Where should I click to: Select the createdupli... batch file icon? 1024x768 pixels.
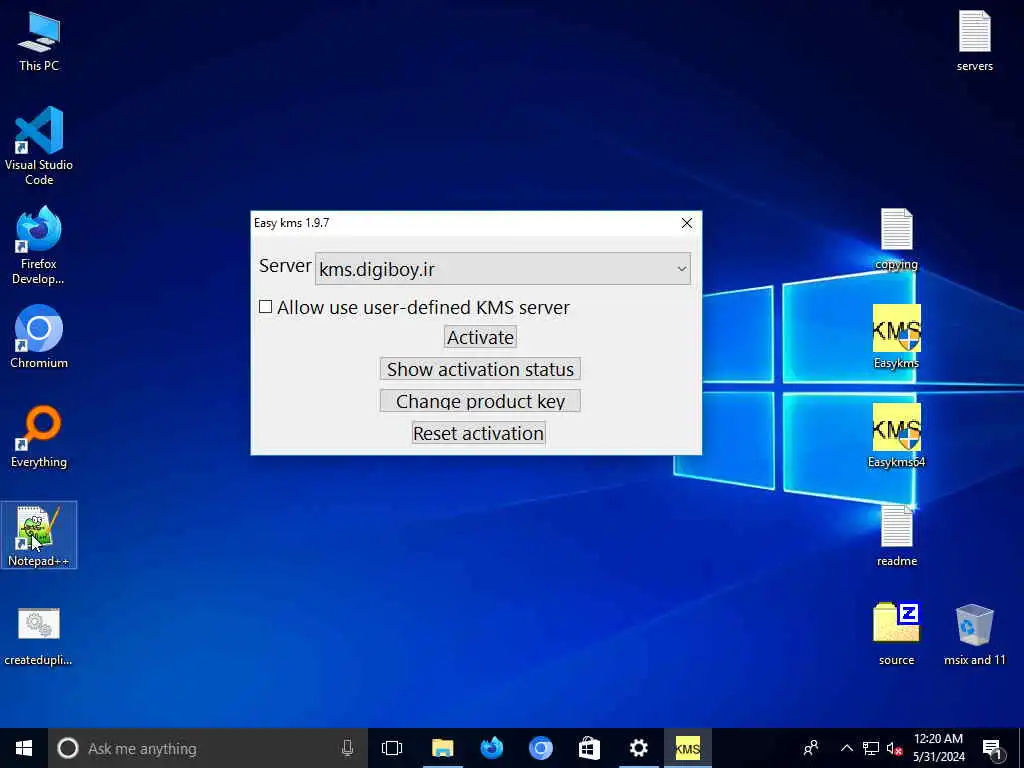pyautogui.click(x=39, y=636)
